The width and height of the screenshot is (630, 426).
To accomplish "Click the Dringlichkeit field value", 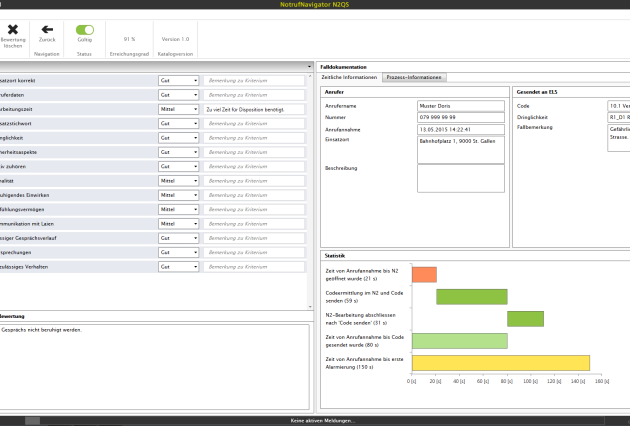I will coord(619,117).
